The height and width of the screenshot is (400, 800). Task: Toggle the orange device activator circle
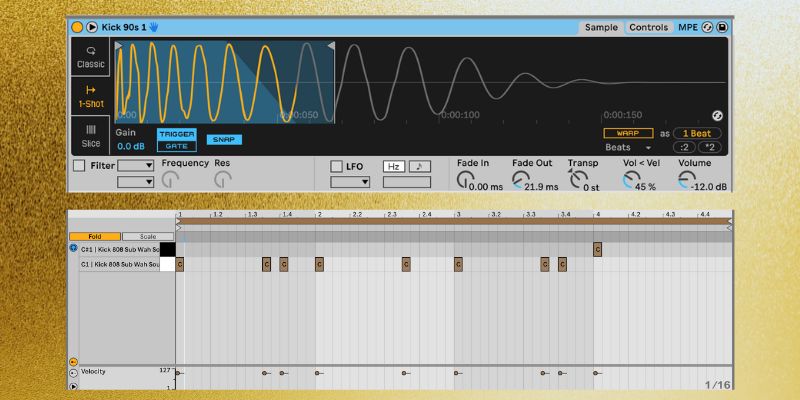77,27
